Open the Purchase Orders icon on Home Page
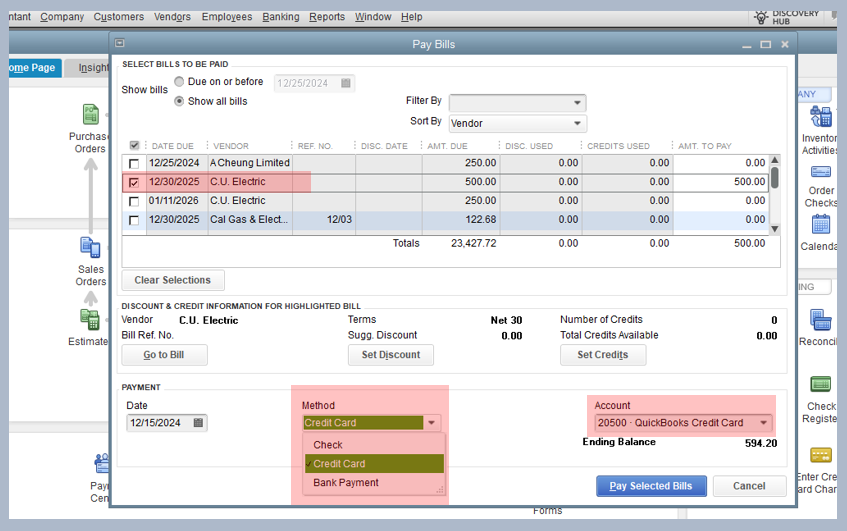Viewport: 847px width, 531px height. [91, 115]
